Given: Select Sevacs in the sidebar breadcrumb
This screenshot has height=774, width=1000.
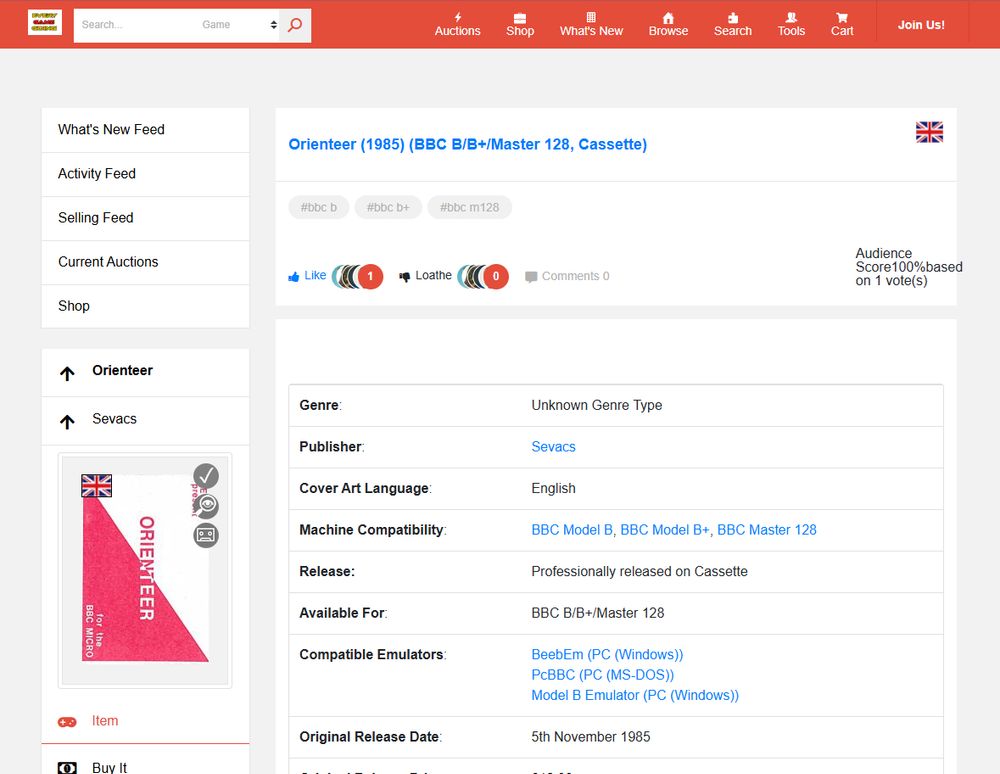Looking at the screenshot, I should coord(114,418).
